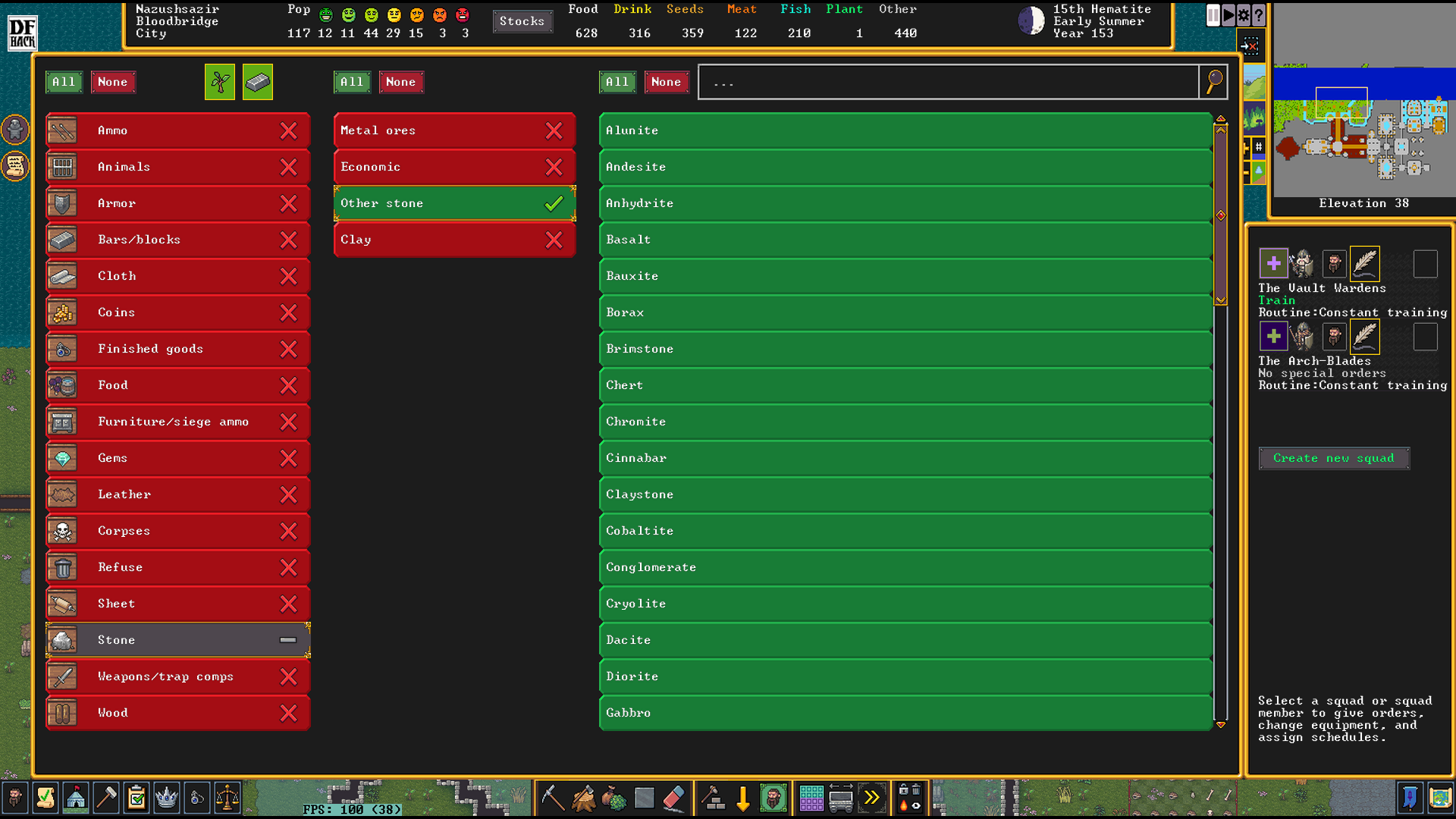Click All button above subcategory list

click(352, 82)
